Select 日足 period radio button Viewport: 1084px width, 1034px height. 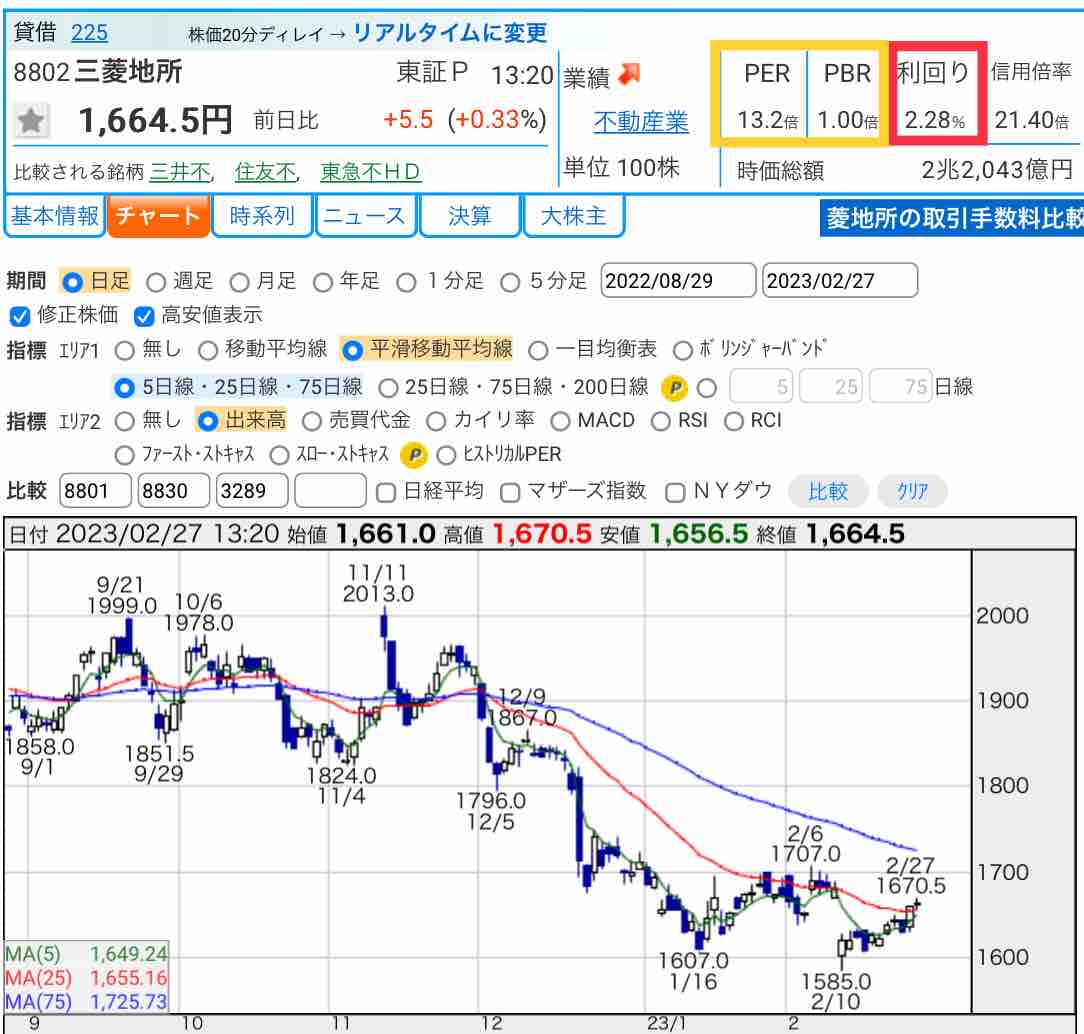[73, 282]
